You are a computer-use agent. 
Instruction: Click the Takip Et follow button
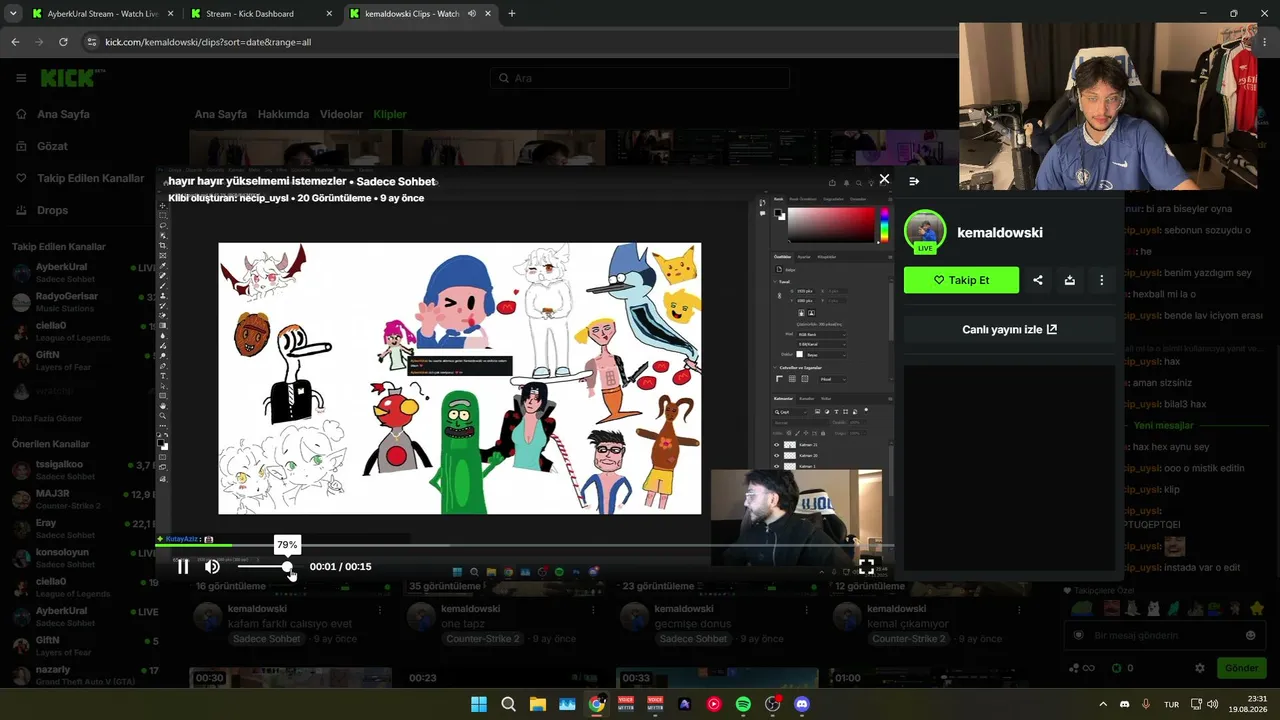tap(961, 280)
